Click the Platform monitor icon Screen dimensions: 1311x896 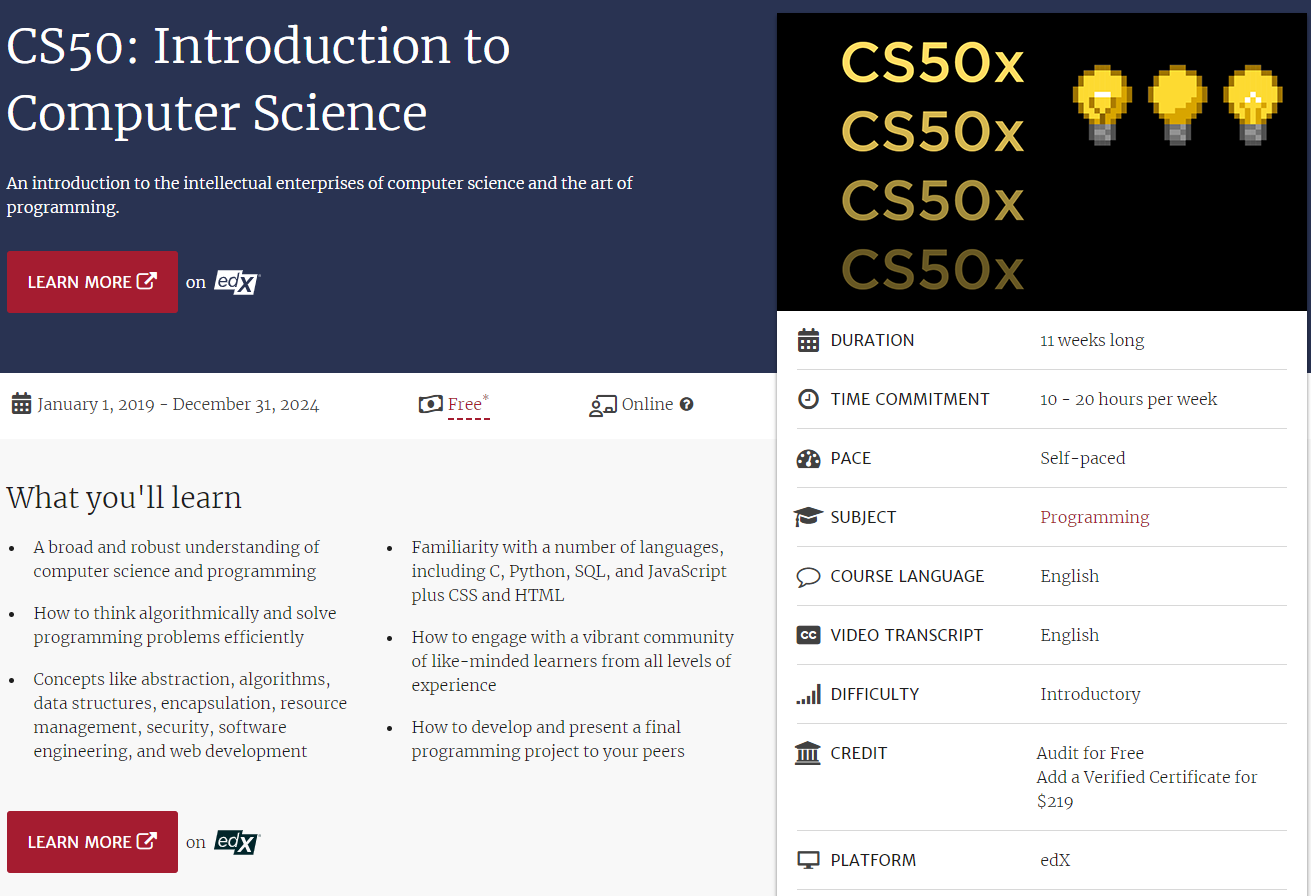(x=808, y=860)
